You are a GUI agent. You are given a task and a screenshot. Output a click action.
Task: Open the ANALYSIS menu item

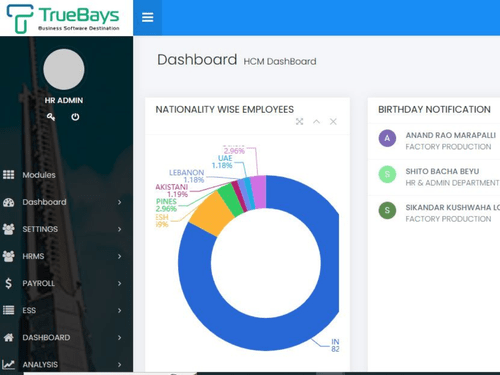coord(40,364)
